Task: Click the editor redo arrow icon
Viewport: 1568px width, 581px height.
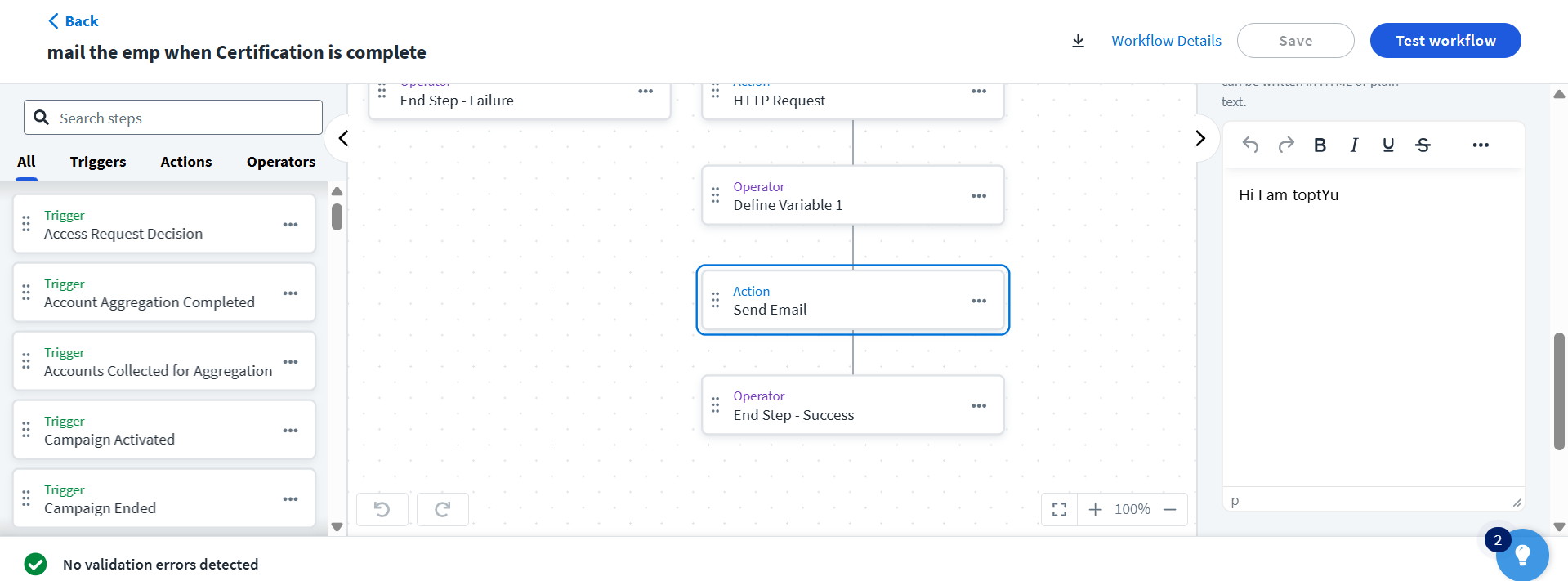Action: tap(1286, 145)
